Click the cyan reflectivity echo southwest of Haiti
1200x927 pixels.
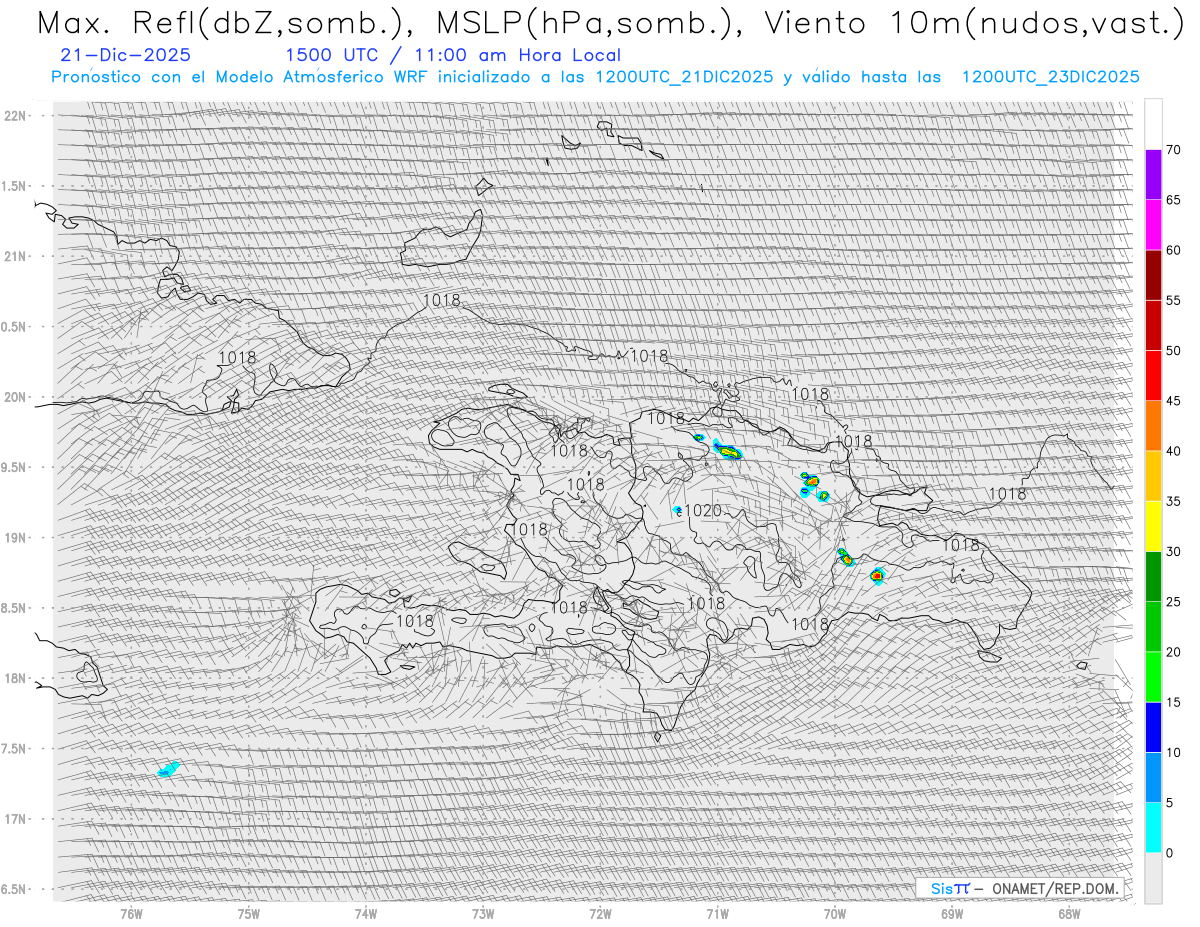pos(168,769)
